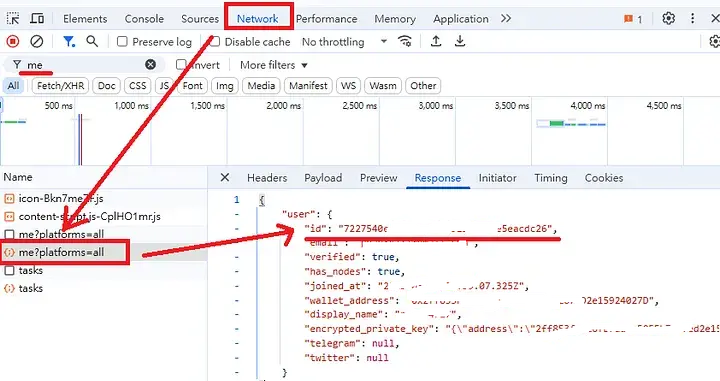Switch to the Elements tab
The image size is (720, 381).
[x=85, y=19]
